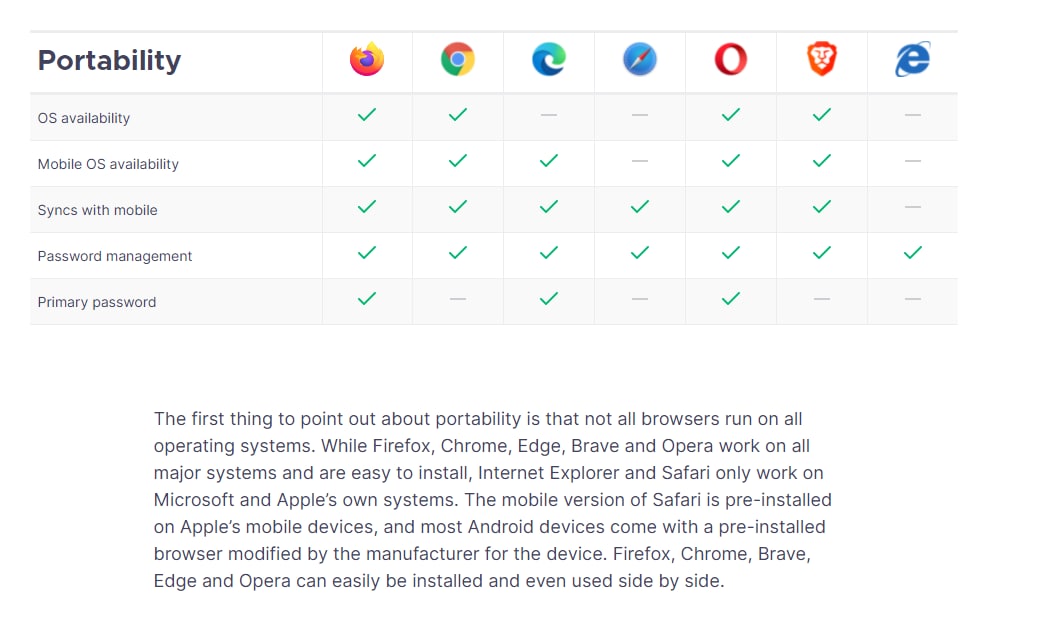Click the Portability table heading
The image size is (1062, 618).
tap(110, 60)
